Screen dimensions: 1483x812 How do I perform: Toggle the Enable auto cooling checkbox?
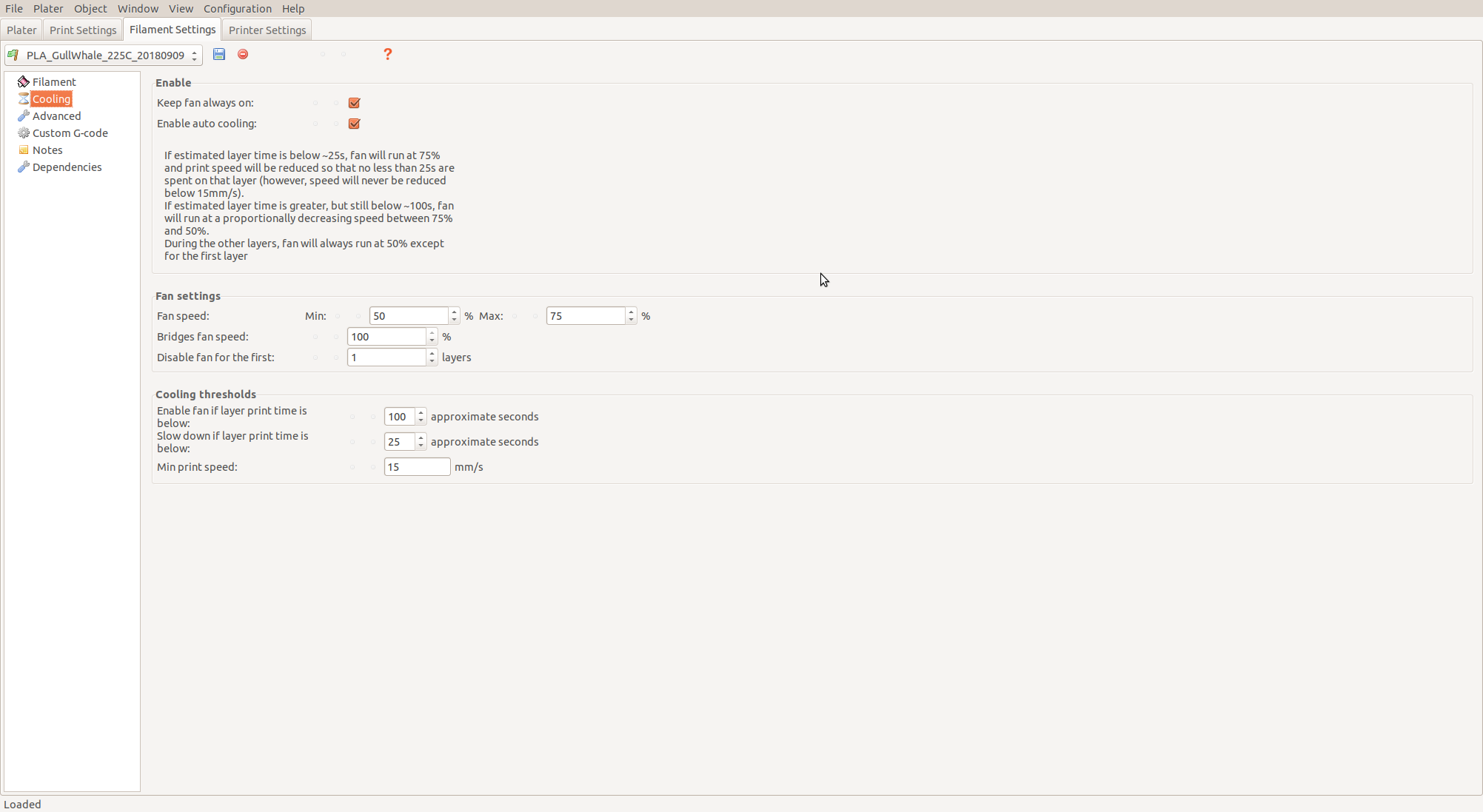(x=354, y=124)
